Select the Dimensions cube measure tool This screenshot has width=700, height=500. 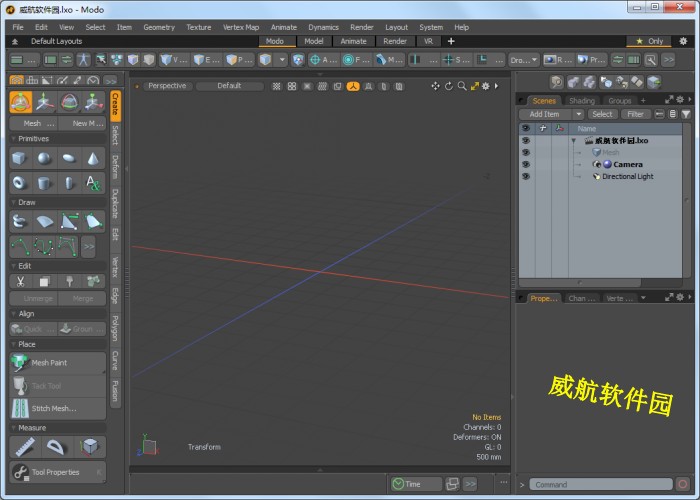click(x=90, y=447)
